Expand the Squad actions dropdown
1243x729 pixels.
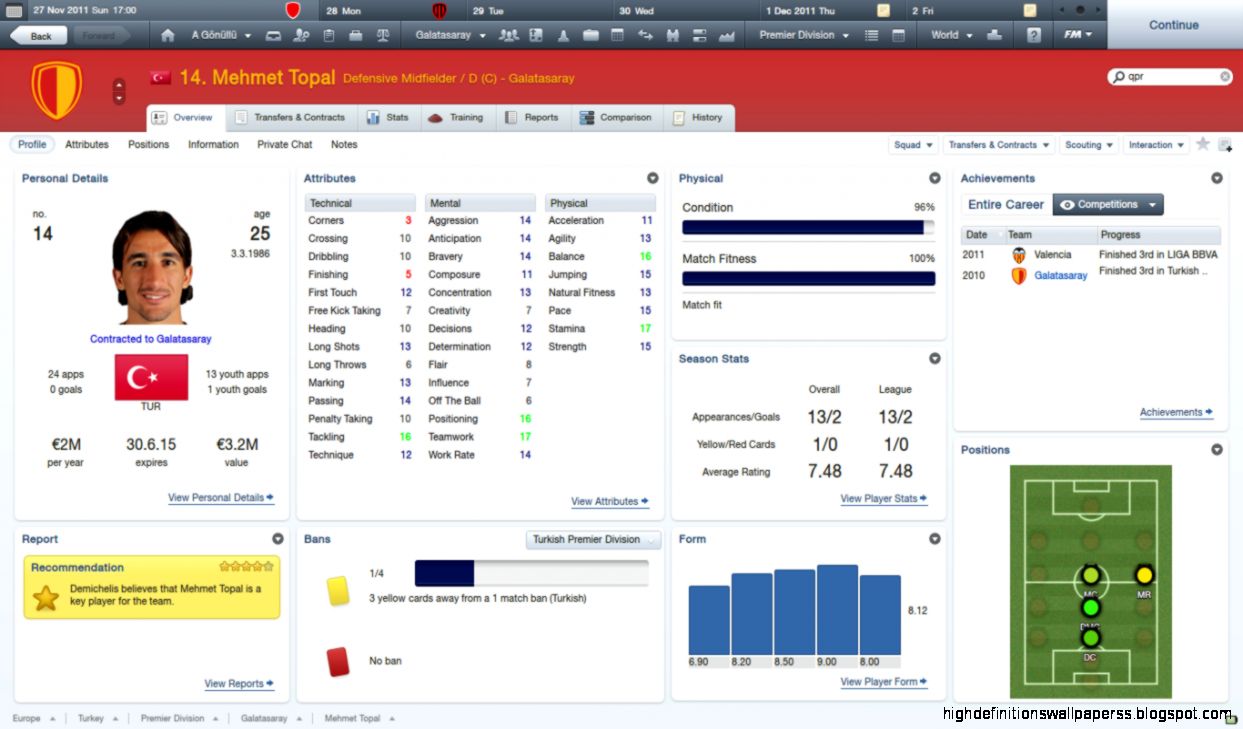pos(914,145)
